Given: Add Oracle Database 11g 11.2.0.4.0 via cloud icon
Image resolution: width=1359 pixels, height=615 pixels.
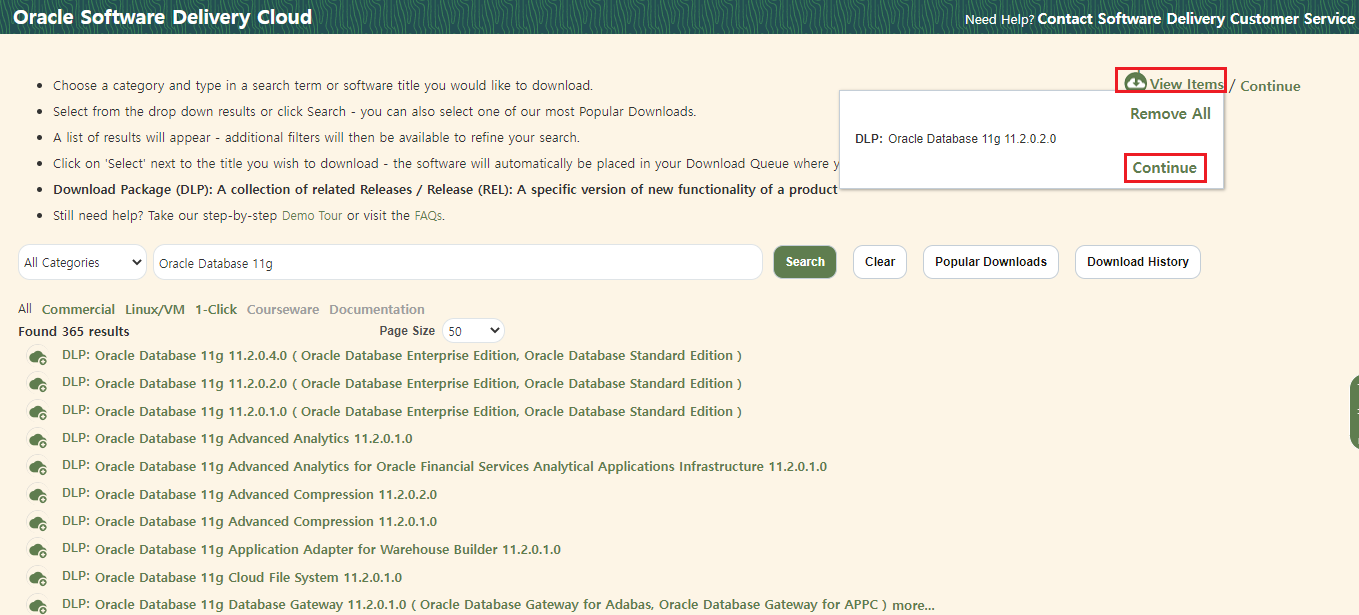Looking at the screenshot, I should tap(38, 357).
